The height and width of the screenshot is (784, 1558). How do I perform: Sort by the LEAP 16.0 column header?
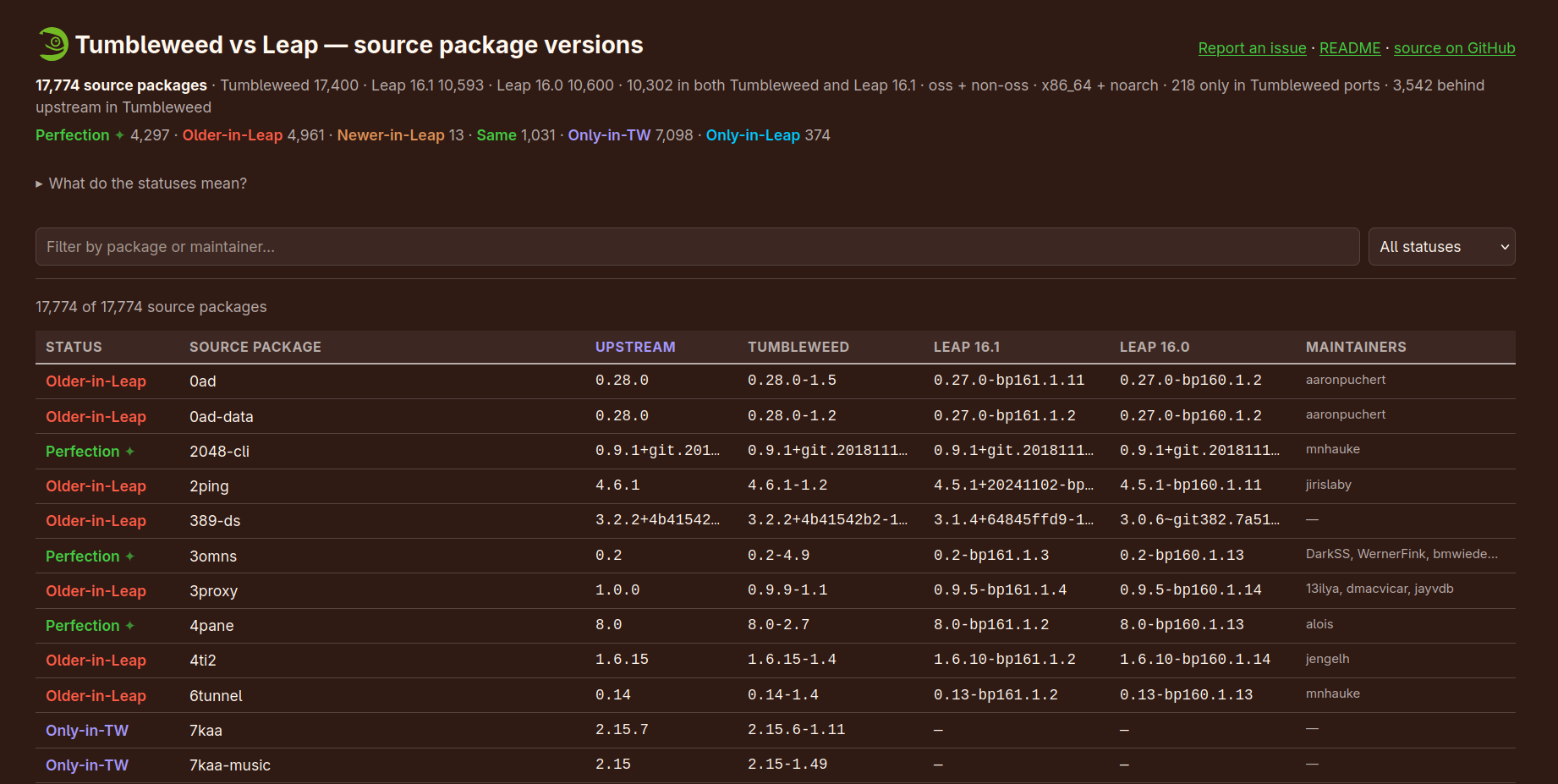(1155, 347)
